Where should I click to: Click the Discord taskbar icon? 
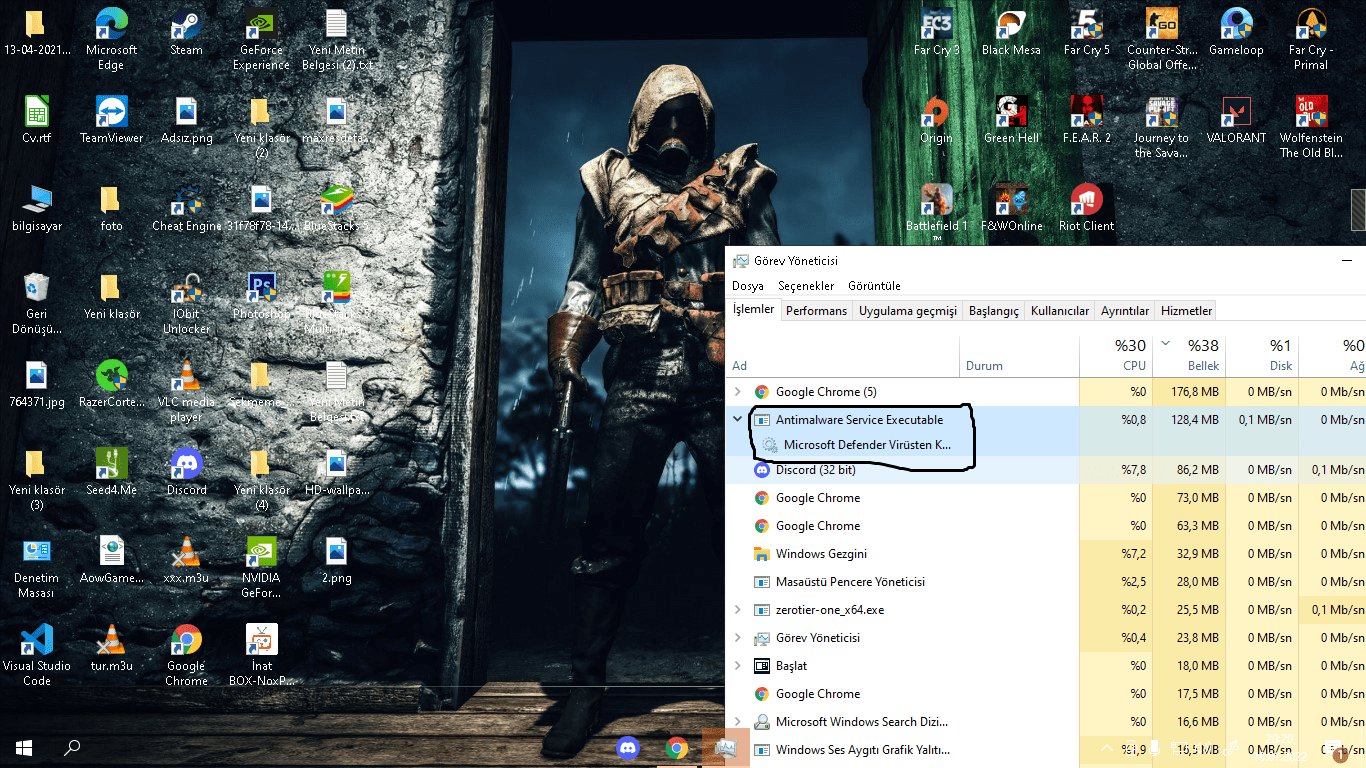click(x=628, y=747)
